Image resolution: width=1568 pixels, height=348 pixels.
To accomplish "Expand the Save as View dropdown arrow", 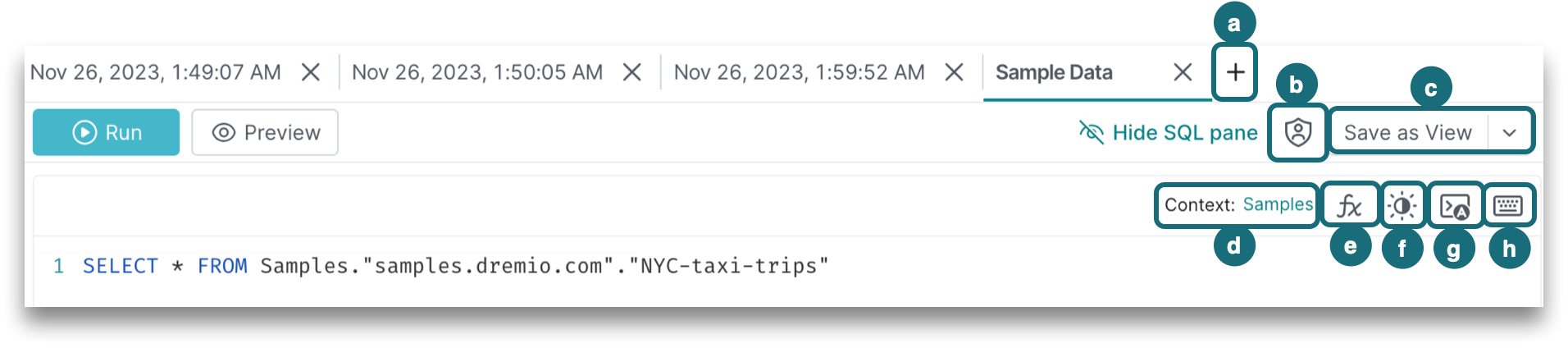I will click(1510, 132).
